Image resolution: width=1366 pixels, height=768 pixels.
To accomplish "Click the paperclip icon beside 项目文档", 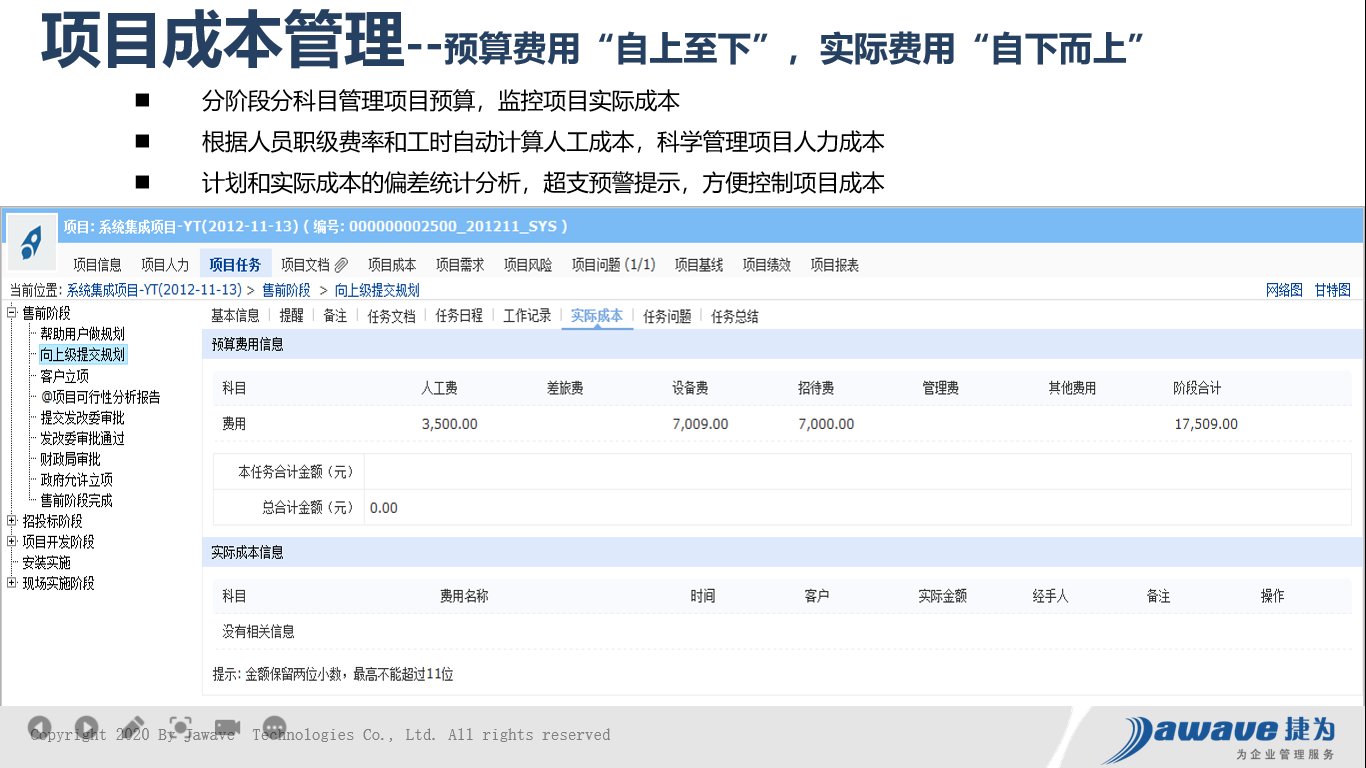I will point(341,265).
